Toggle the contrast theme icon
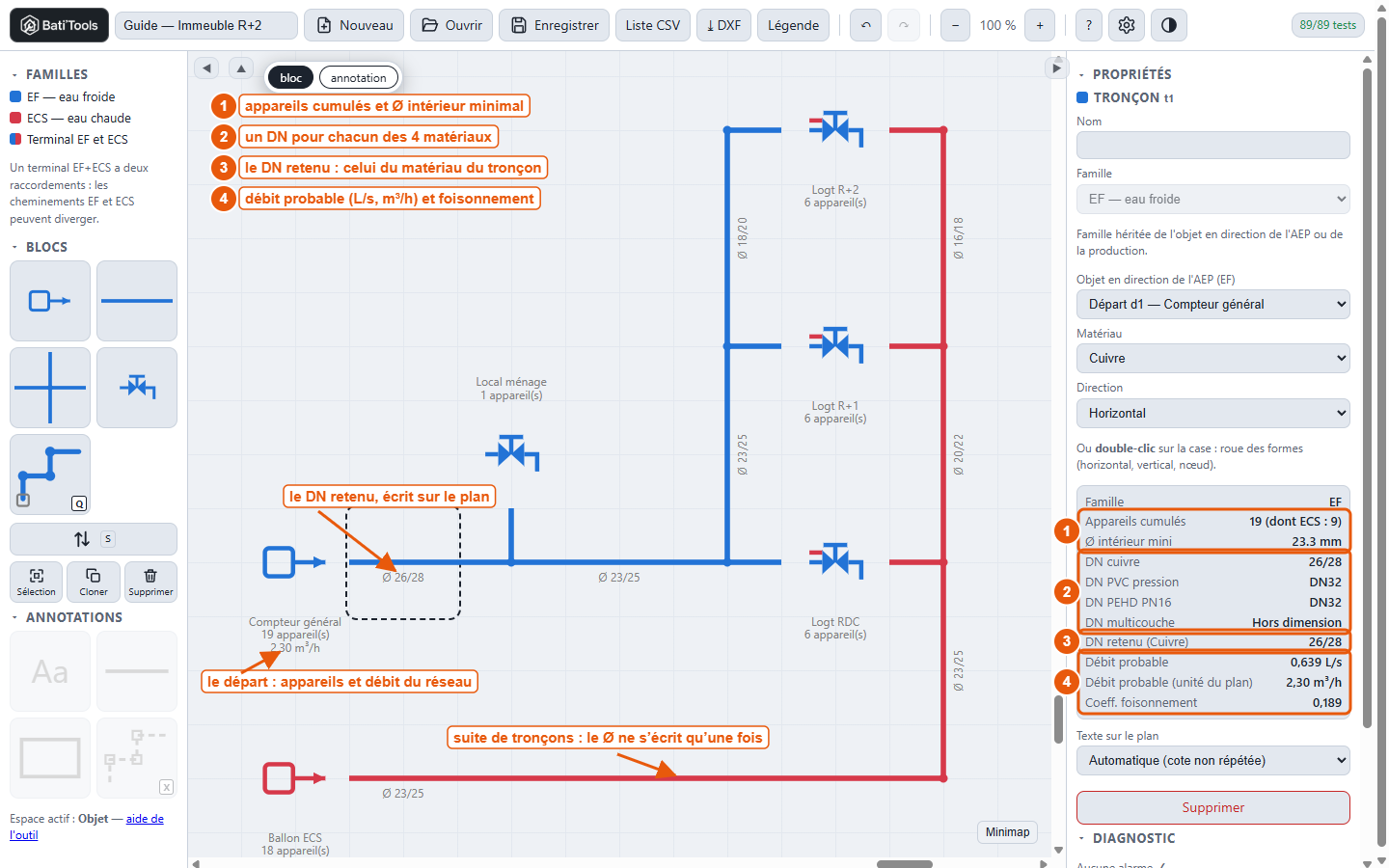Image resolution: width=1389 pixels, height=868 pixels. [x=1169, y=25]
